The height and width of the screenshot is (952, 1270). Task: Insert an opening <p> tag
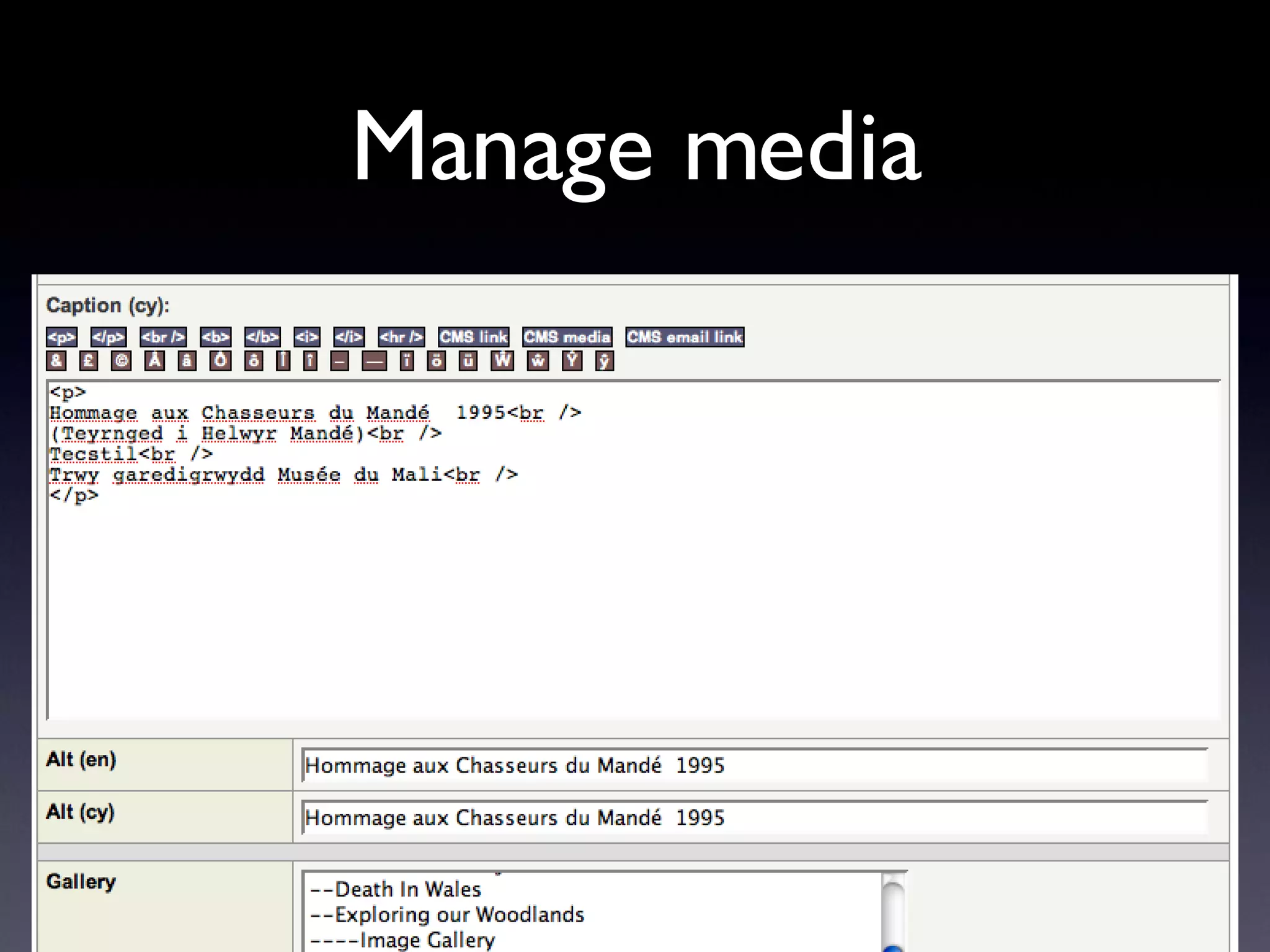pyautogui.click(x=61, y=337)
